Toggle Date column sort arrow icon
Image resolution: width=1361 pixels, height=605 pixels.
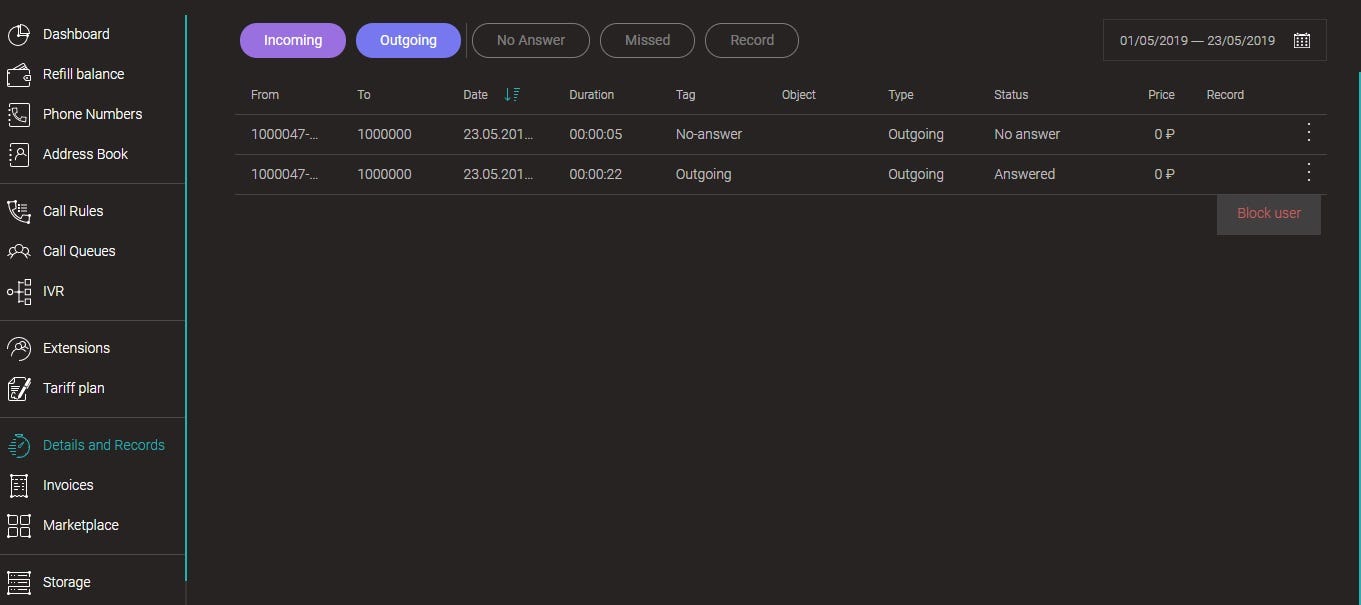512,95
